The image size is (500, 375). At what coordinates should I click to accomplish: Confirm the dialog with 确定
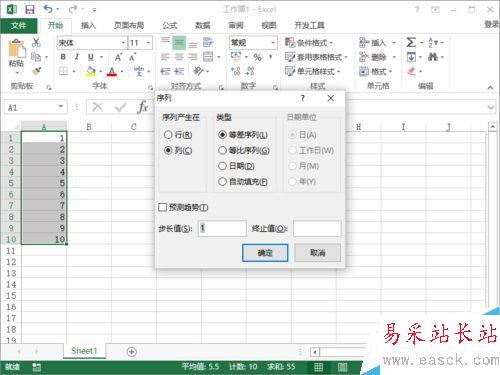[x=265, y=253]
